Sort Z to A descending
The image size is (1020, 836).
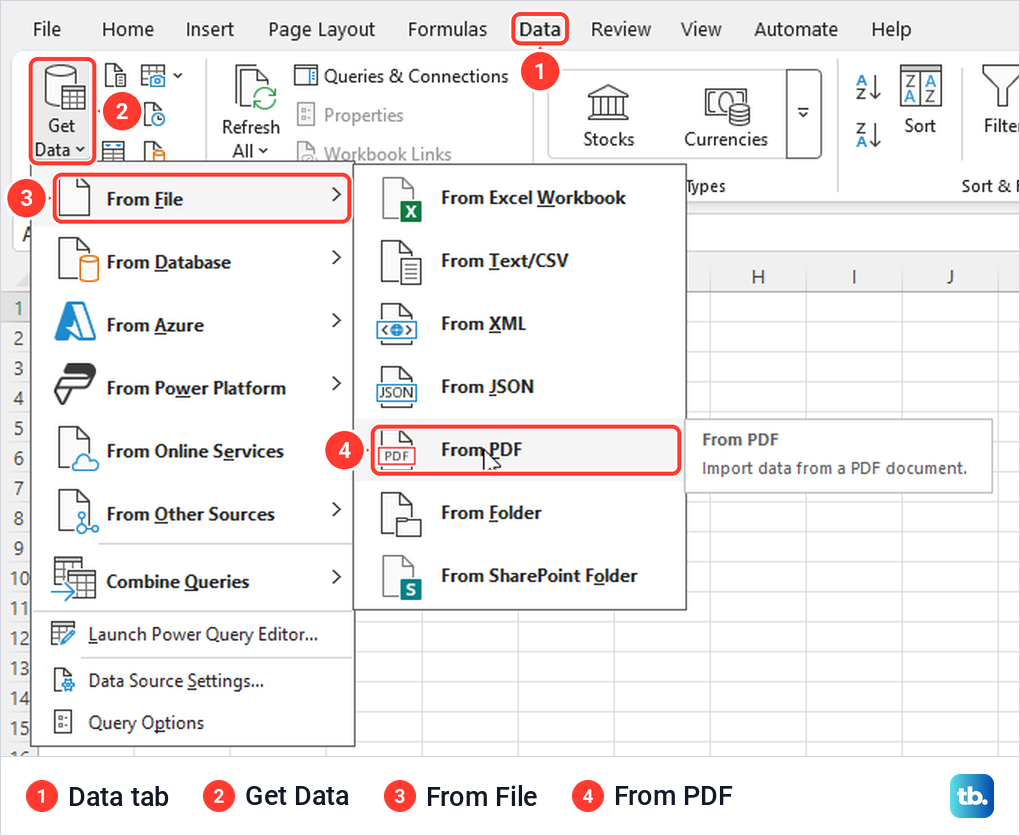[868, 135]
